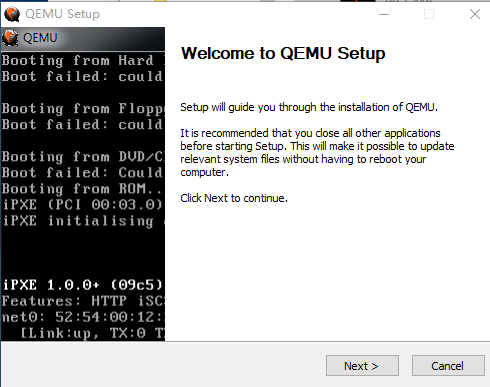The image size is (490, 387).
Task: Minimize the QEMU Setup window
Action: tap(384, 14)
